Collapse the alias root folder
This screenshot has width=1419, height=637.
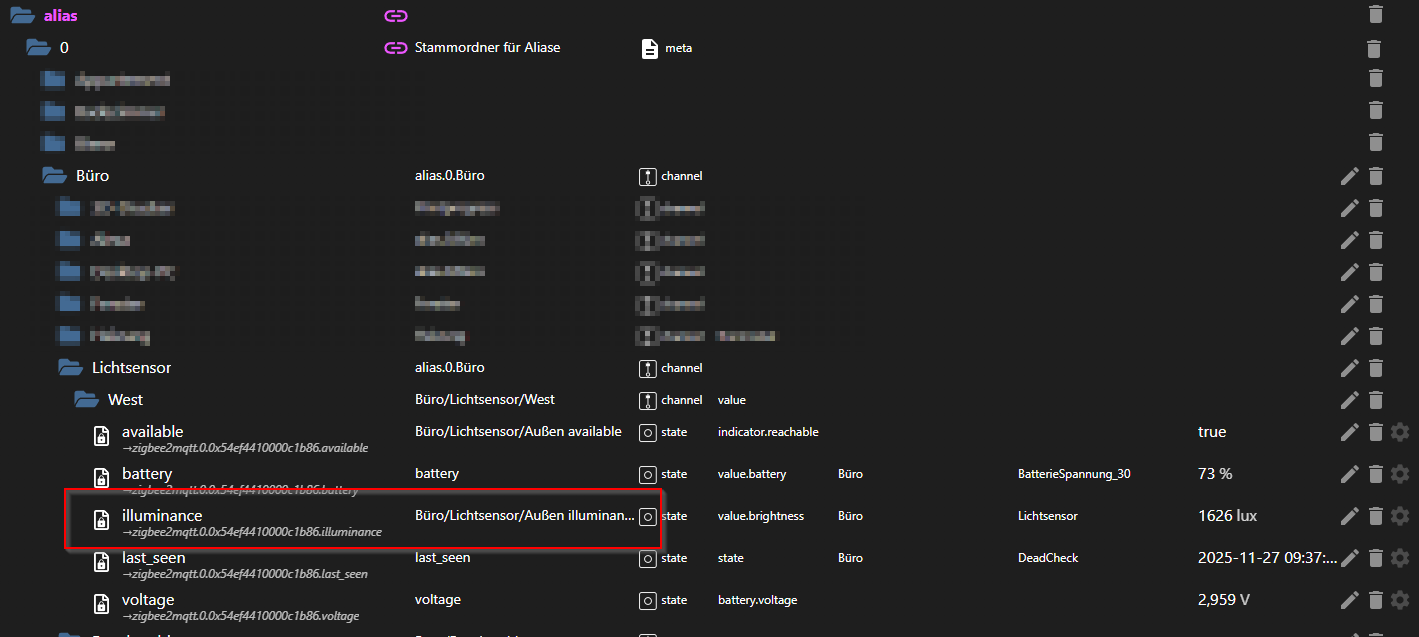tap(22, 15)
